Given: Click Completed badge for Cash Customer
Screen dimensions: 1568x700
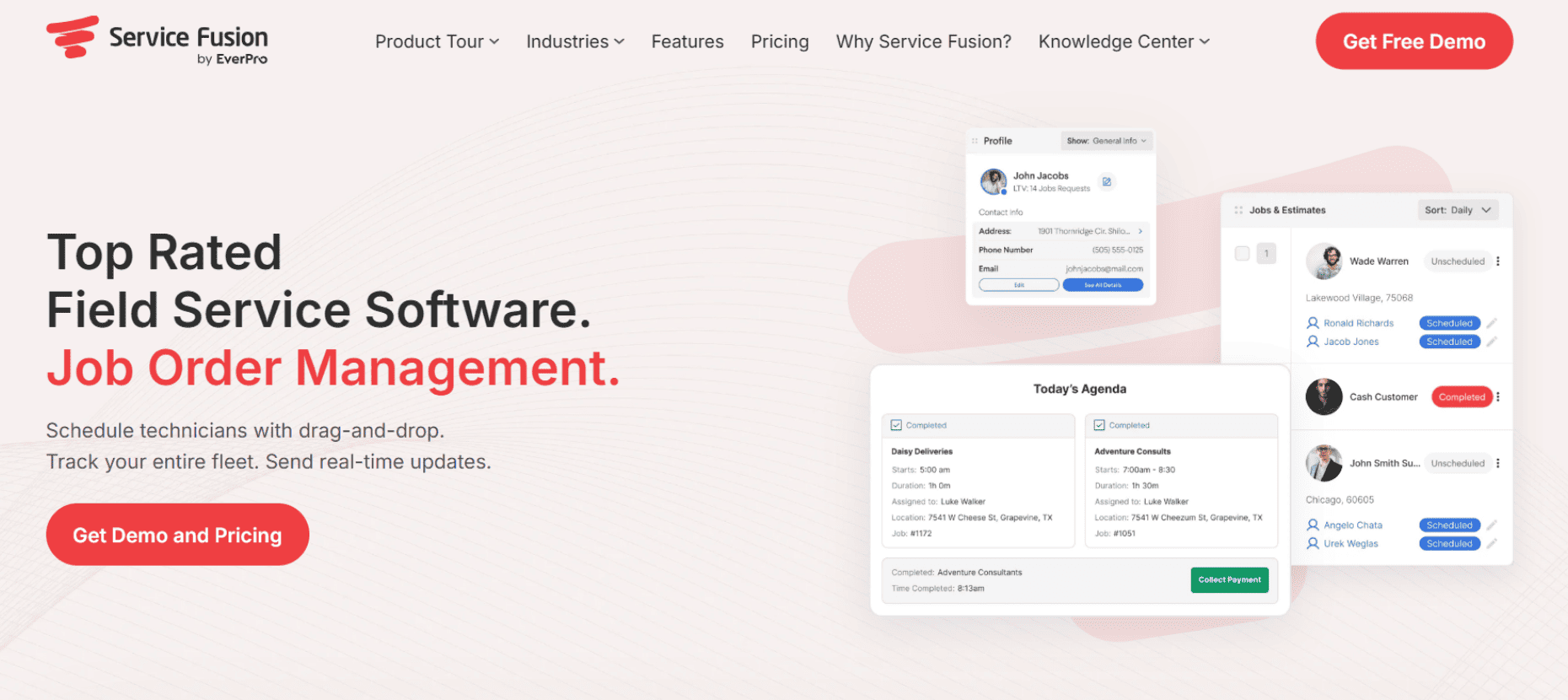Looking at the screenshot, I should (1462, 396).
